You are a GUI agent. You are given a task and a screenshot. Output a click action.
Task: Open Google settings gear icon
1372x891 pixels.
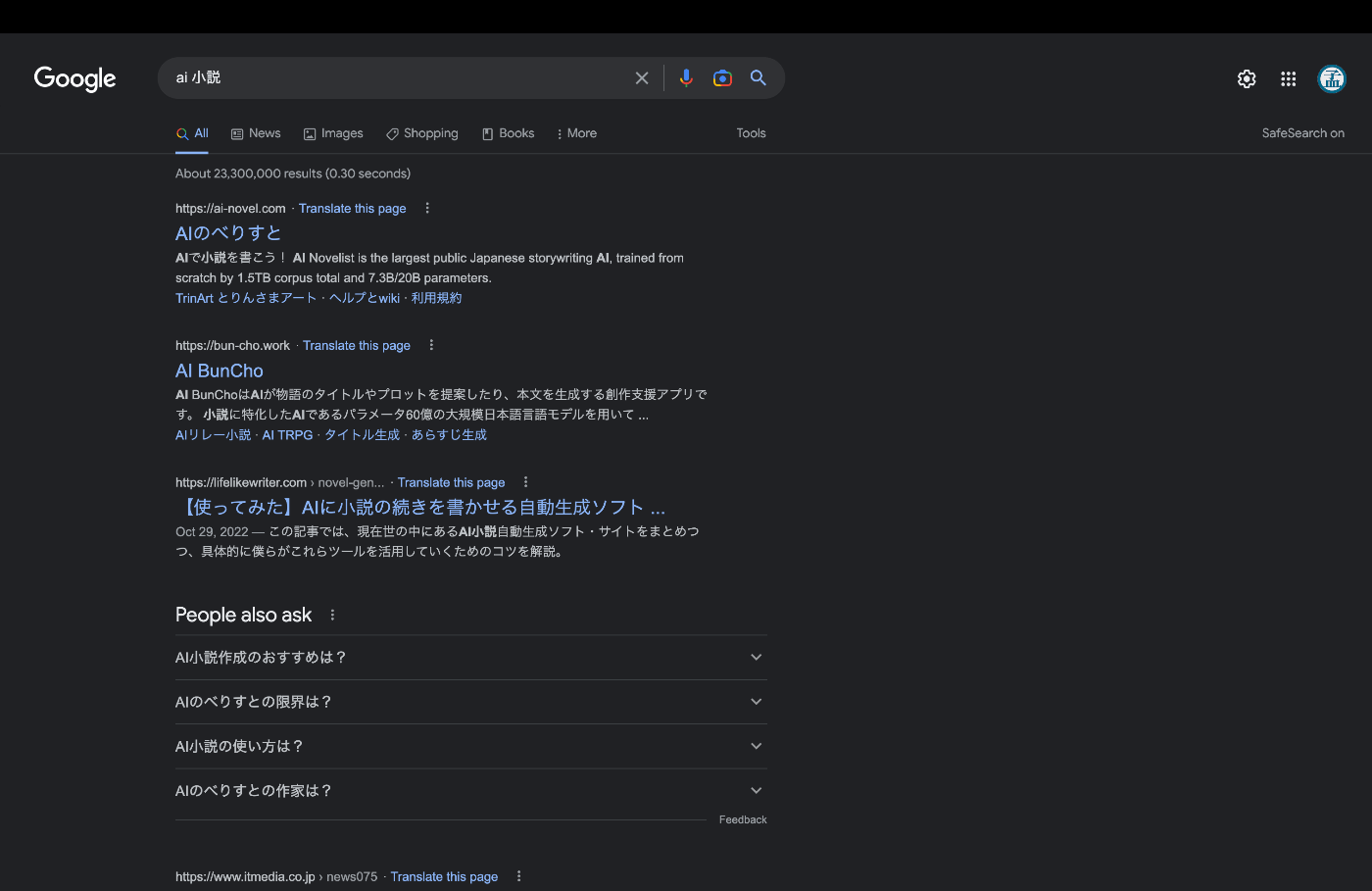(x=1247, y=78)
